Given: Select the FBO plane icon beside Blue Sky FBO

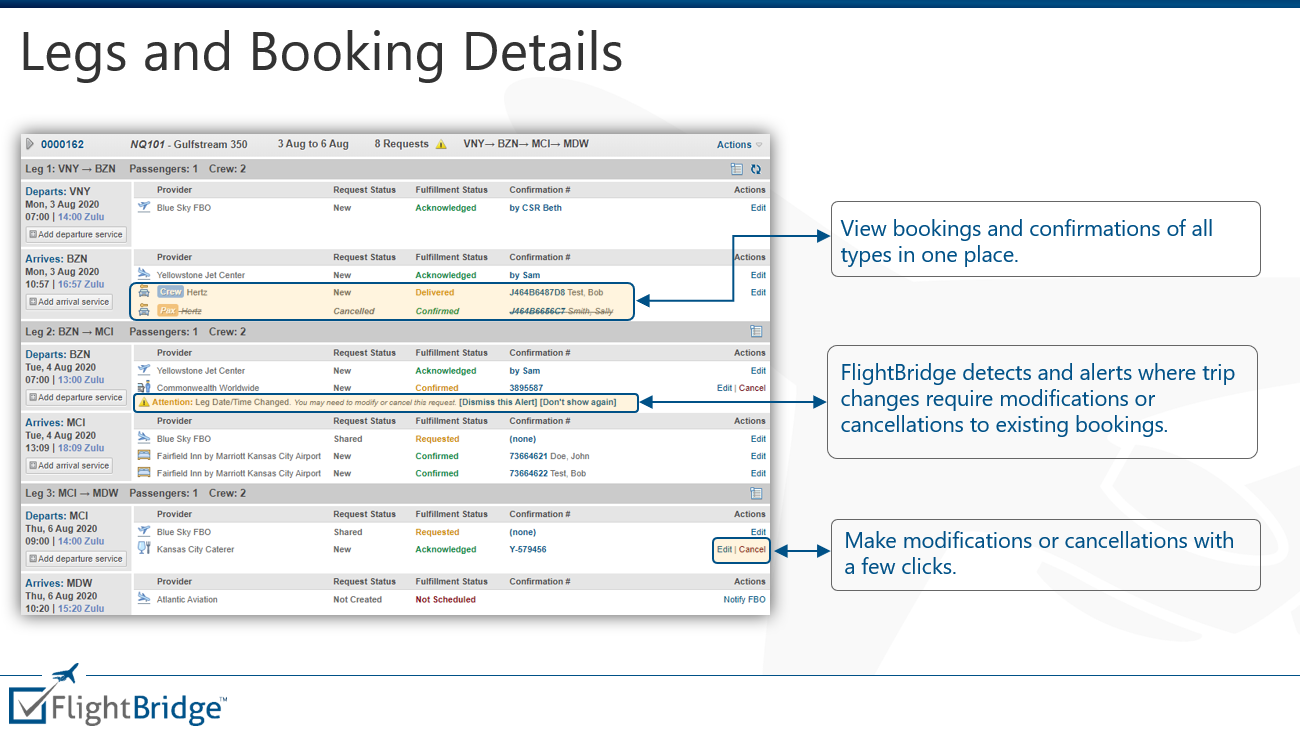Looking at the screenshot, I should point(143,208).
